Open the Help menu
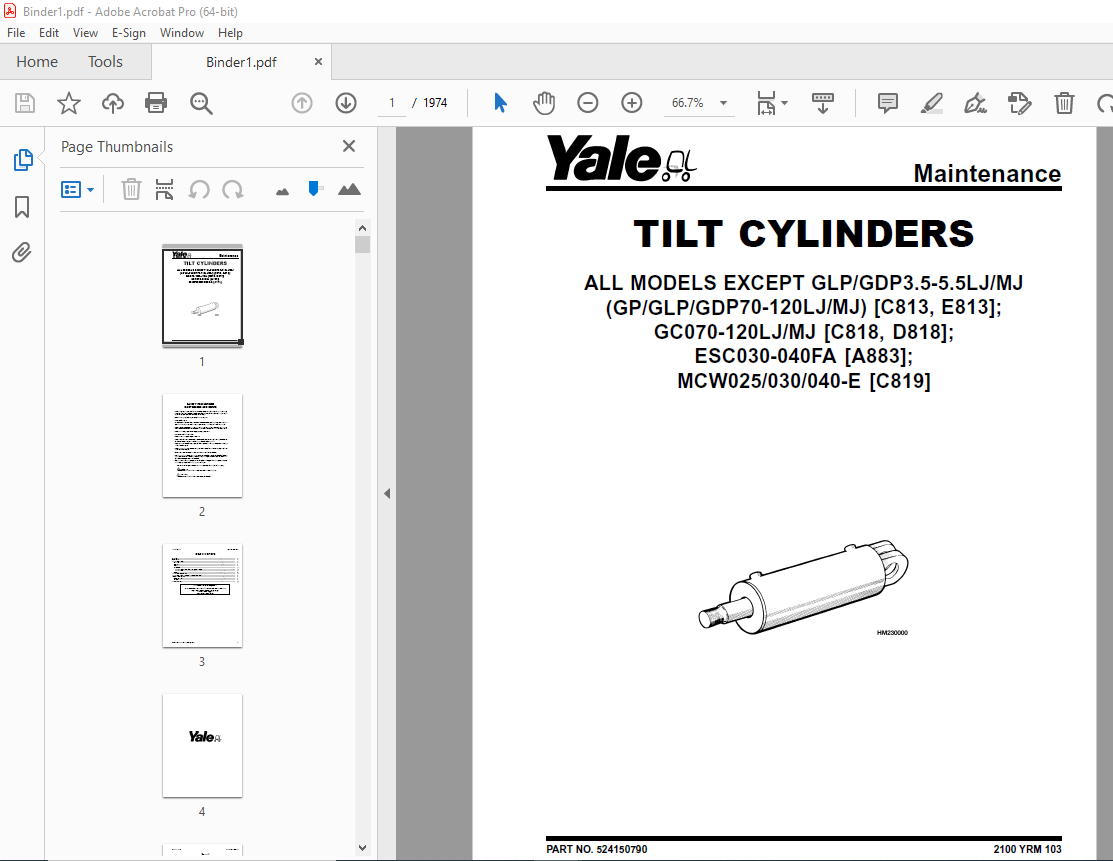1113x861 pixels. coord(230,33)
